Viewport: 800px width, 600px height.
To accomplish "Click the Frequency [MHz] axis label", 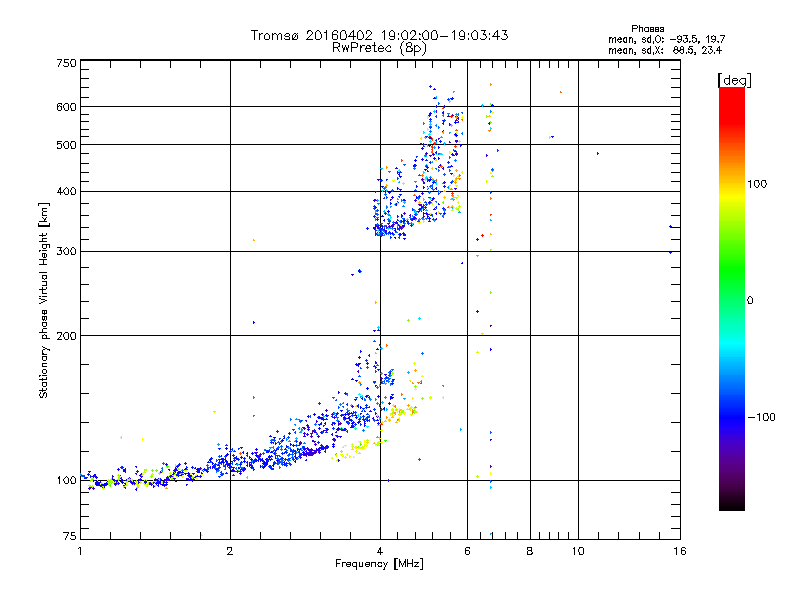I will [x=379, y=564].
